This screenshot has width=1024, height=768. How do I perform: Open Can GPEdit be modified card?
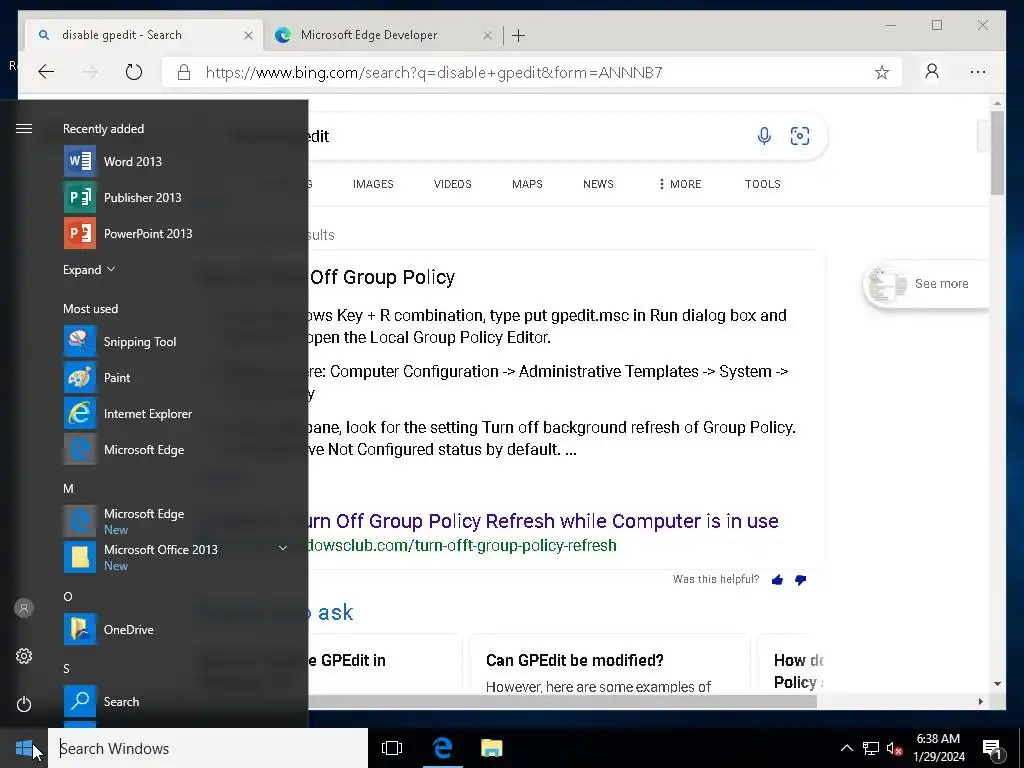610,662
